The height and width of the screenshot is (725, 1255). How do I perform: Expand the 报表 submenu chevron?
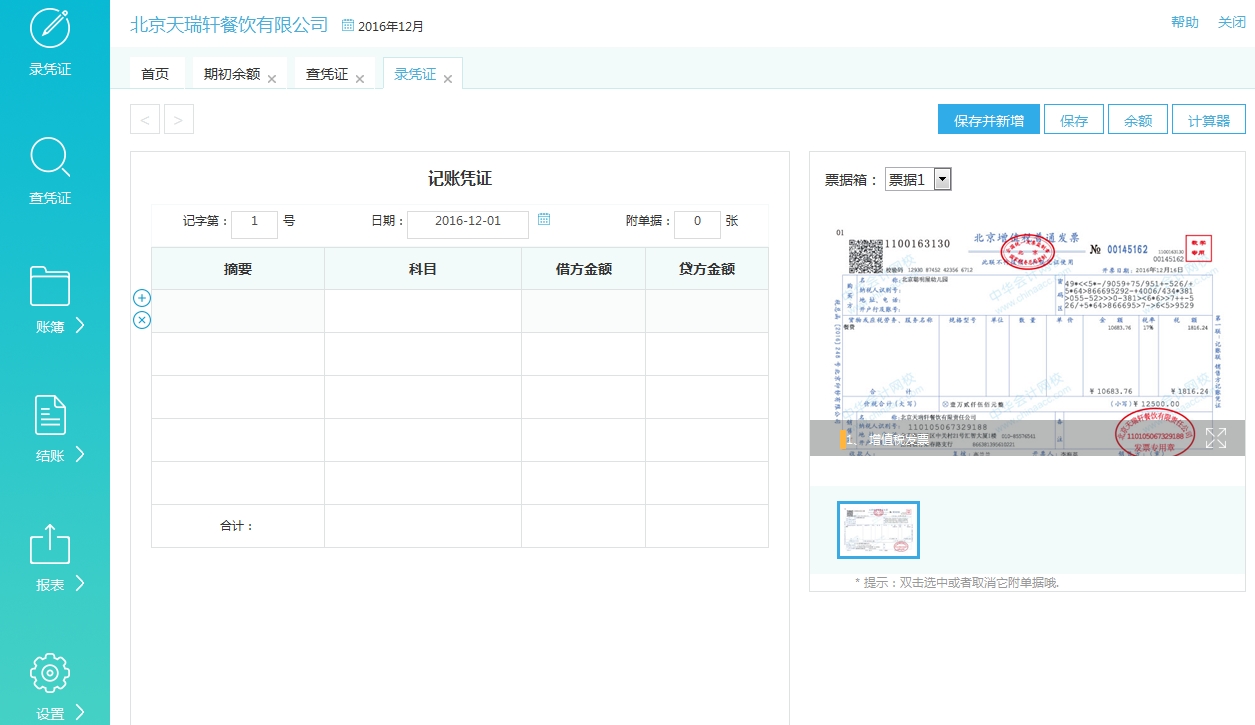coord(80,584)
